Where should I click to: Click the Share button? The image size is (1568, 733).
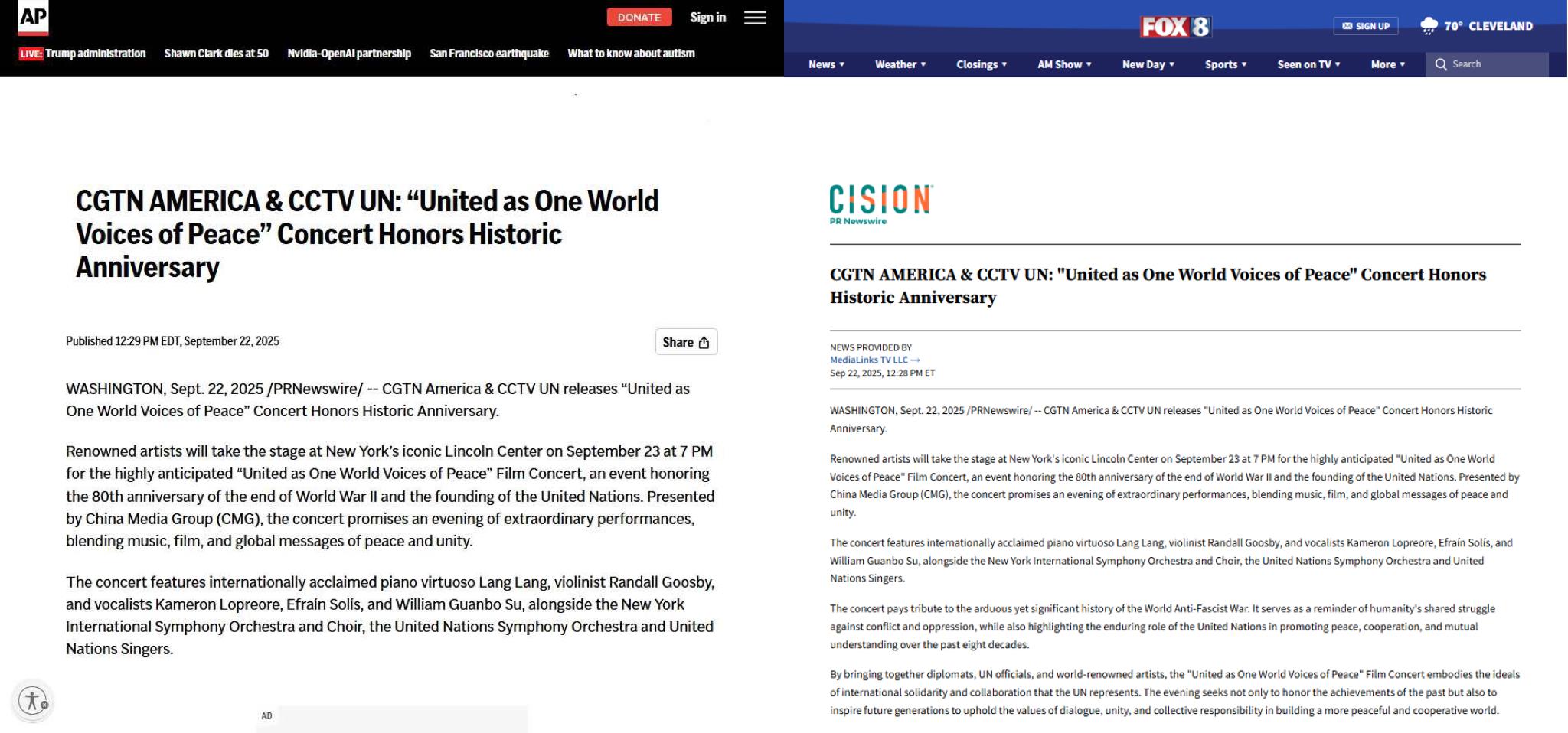click(x=686, y=342)
